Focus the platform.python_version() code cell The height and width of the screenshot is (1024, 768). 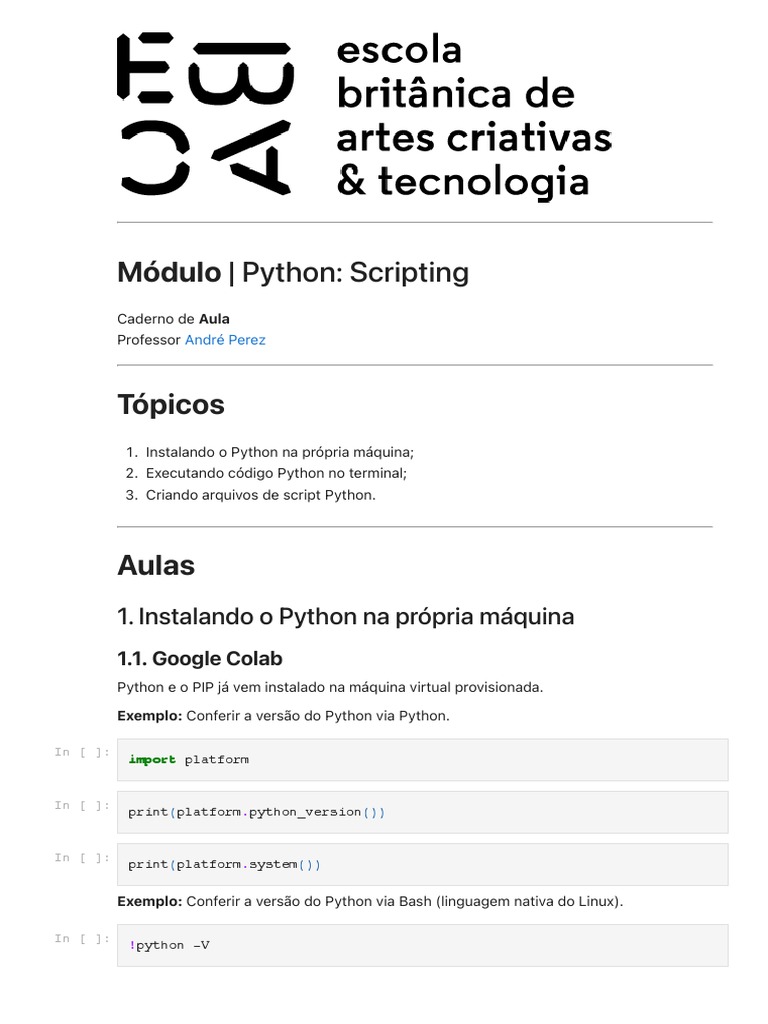coord(422,812)
